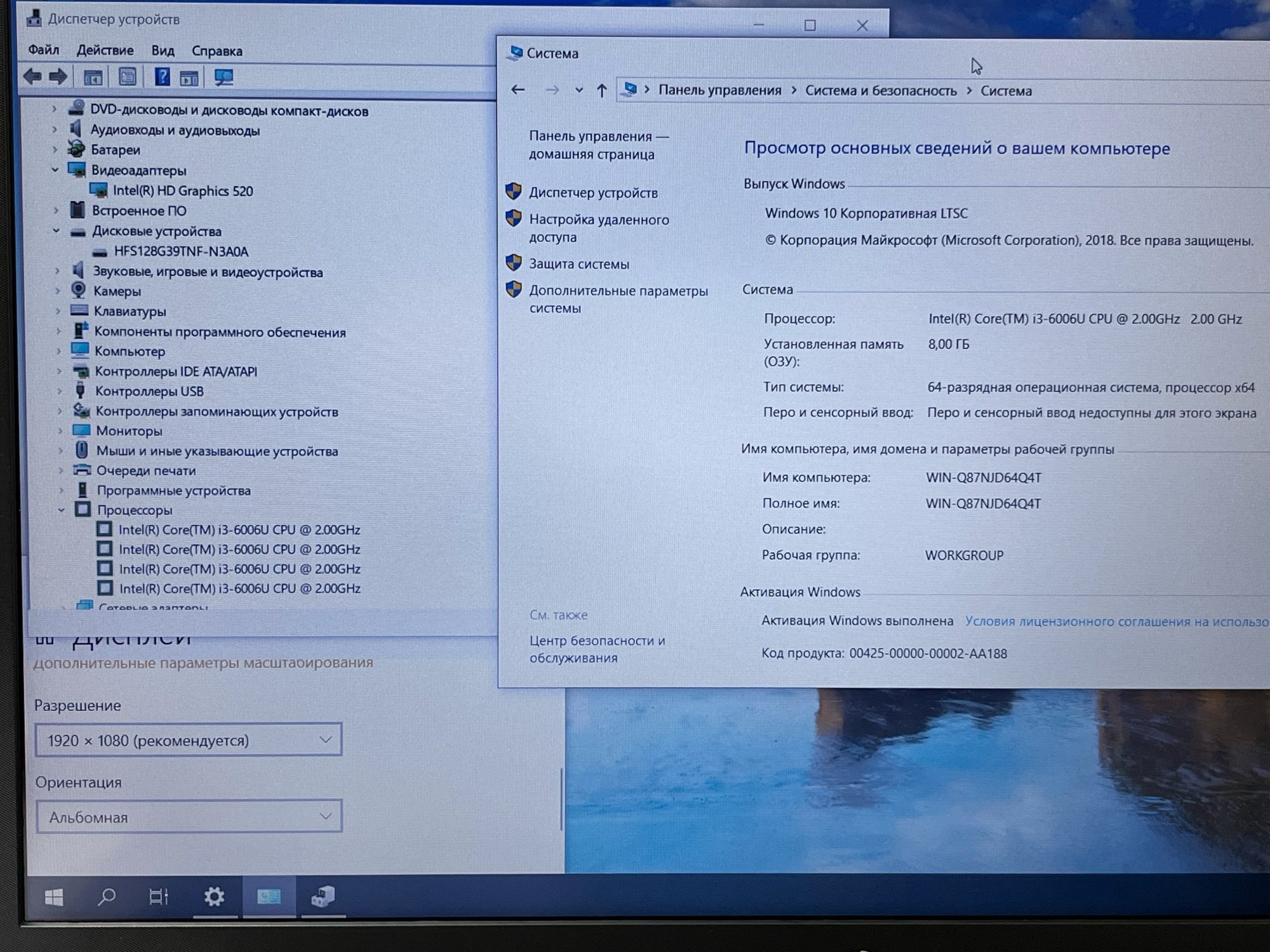
Task: Expand DVD-дисководы и дисководы компакт-дисков
Action: click(x=54, y=109)
